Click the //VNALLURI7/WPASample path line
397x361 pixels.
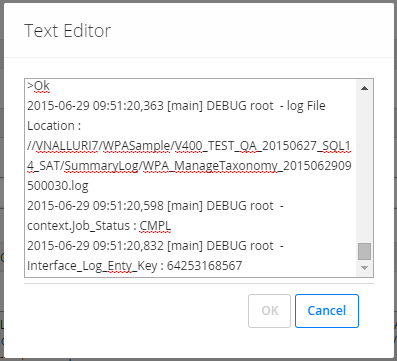click(x=189, y=146)
